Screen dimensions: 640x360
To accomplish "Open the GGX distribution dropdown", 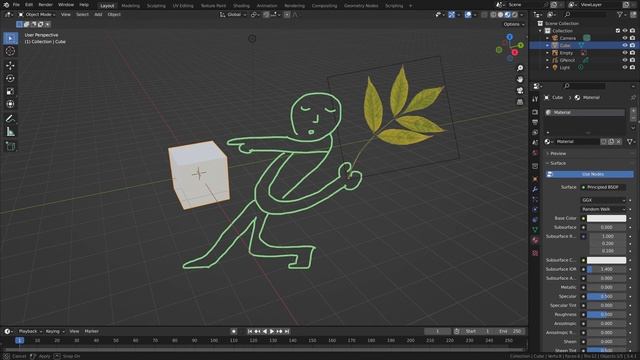I will point(603,200).
